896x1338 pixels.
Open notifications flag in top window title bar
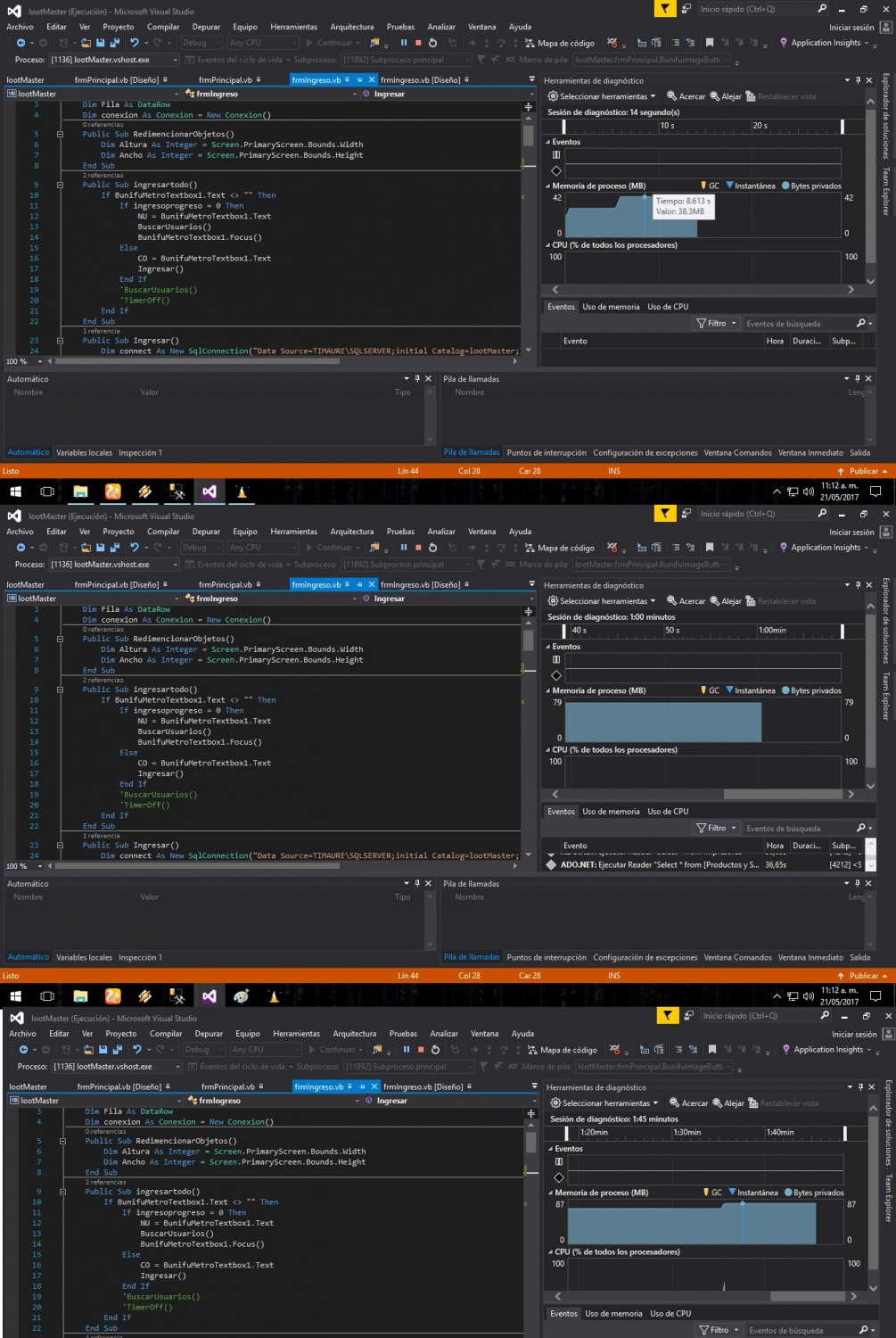click(665, 9)
